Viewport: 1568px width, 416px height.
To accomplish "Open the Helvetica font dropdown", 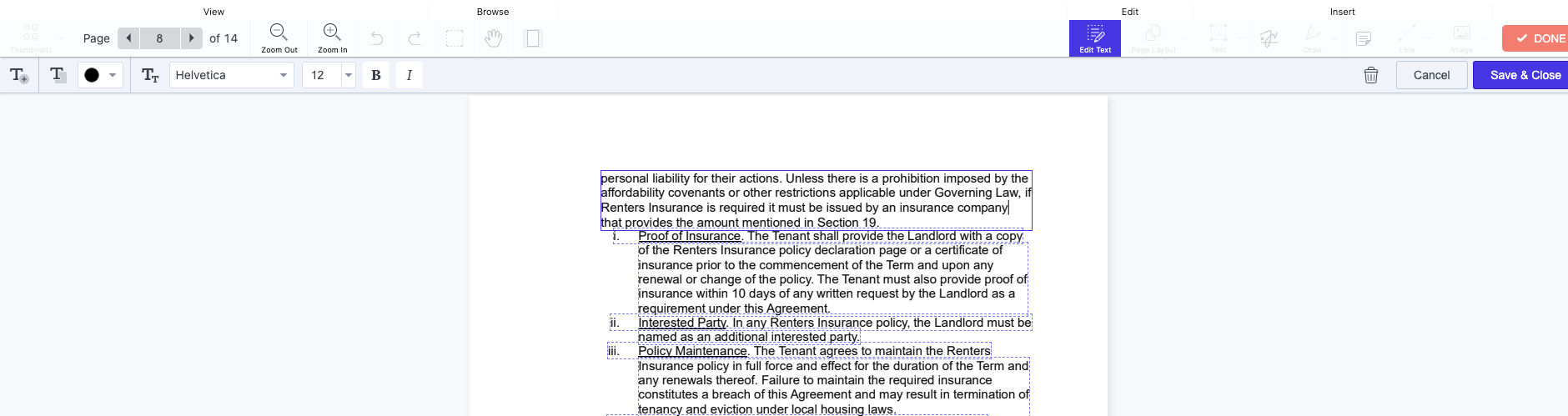I will pos(231,75).
